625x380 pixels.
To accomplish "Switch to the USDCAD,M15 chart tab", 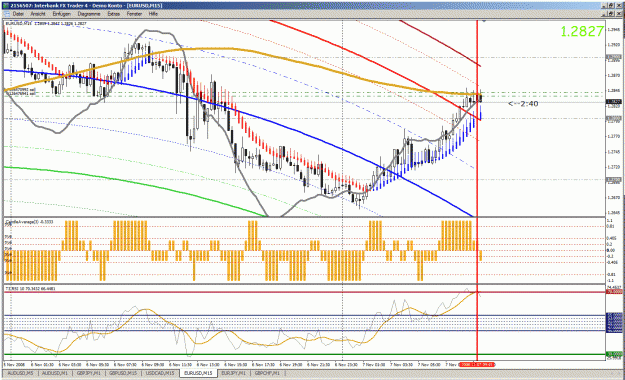I will (x=160, y=373).
